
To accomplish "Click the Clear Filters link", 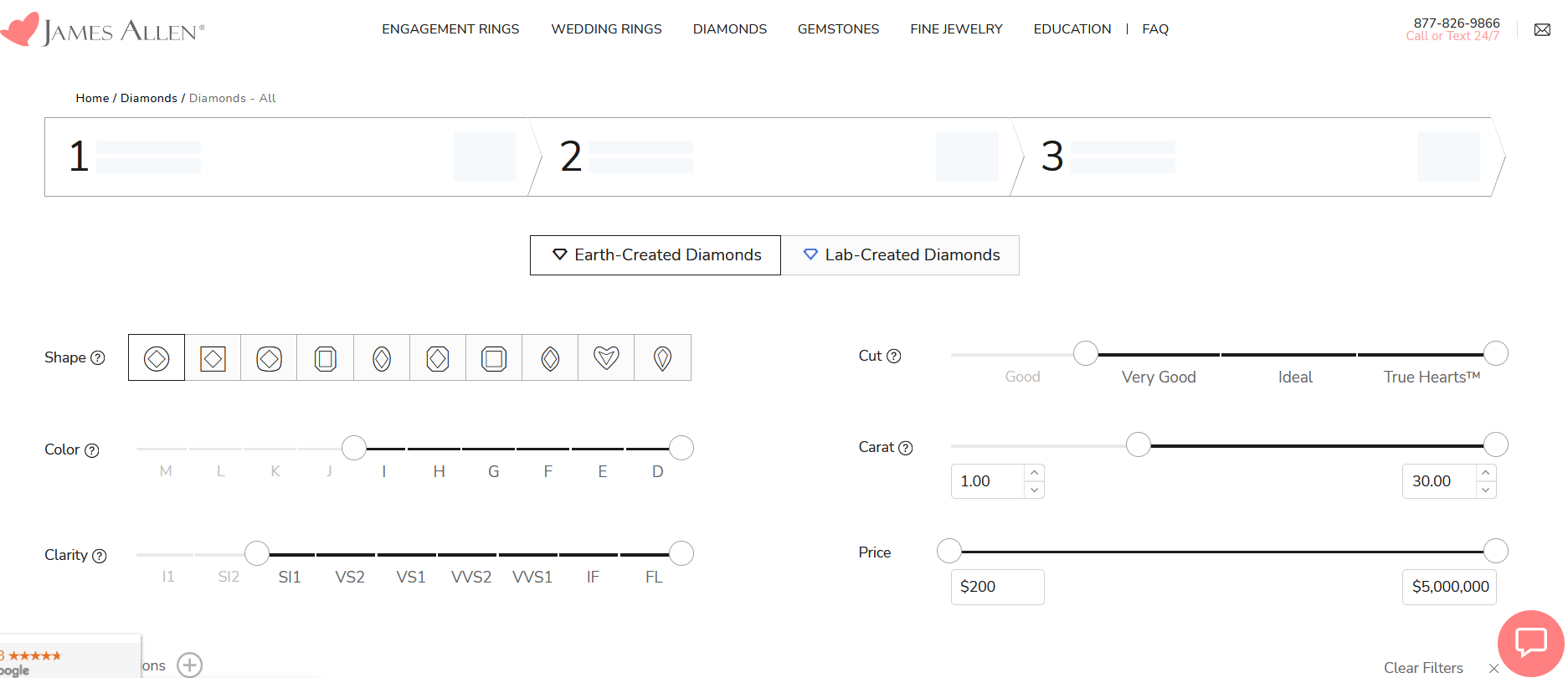I will (1423, 667).
